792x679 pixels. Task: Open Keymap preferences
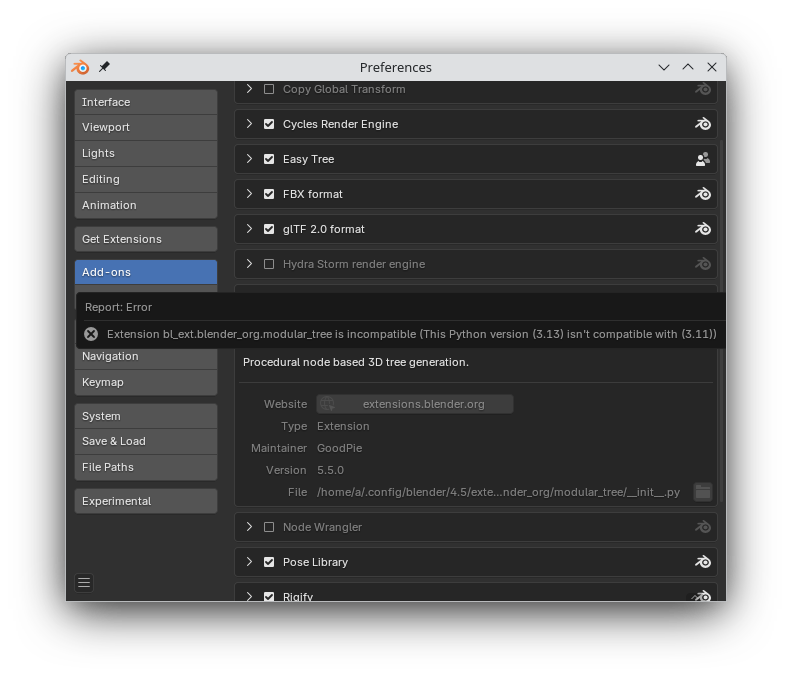(x=146, y=382)
